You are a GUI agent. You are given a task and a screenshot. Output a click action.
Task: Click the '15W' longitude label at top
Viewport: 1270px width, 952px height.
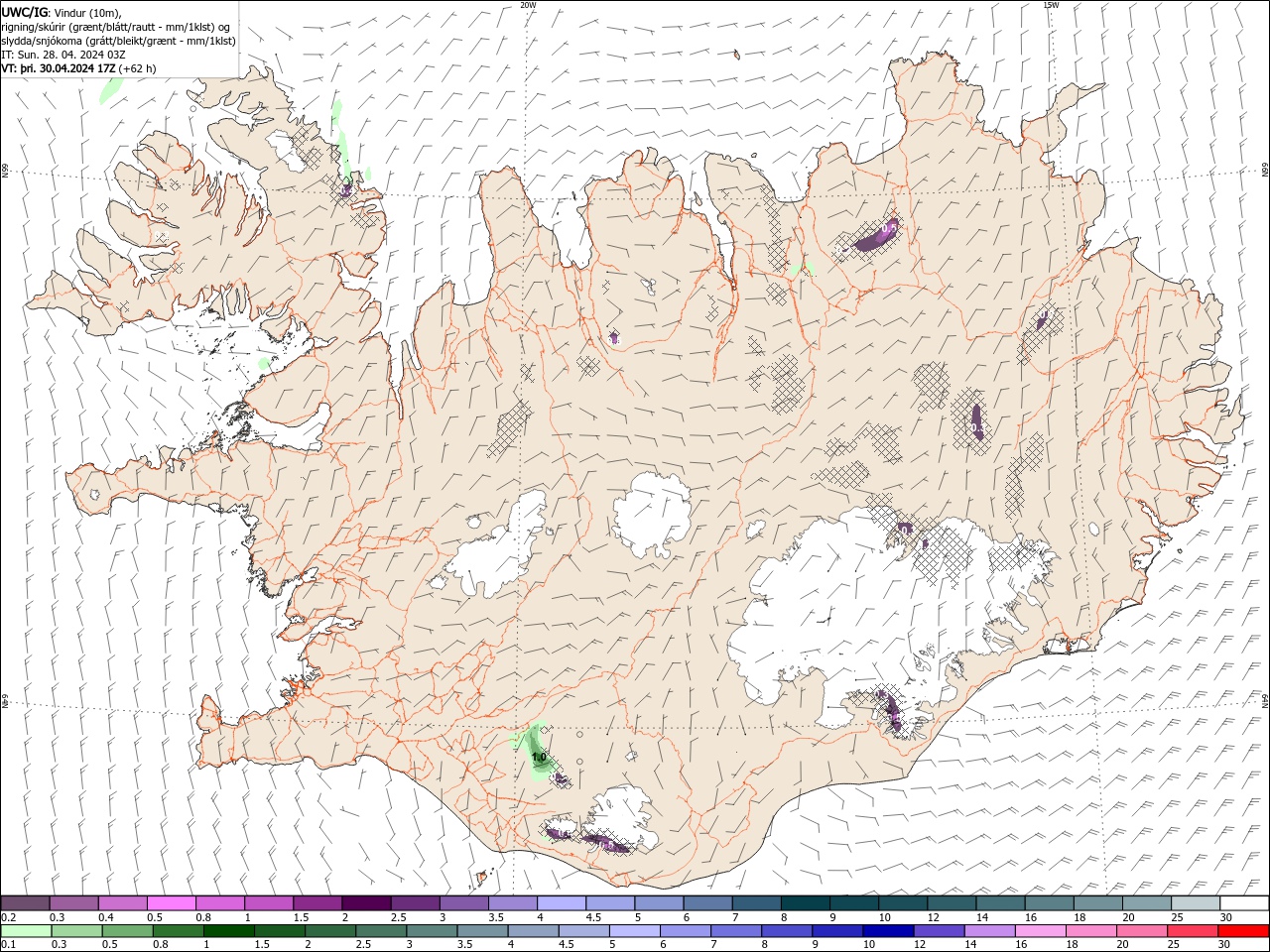point(1051,5)
